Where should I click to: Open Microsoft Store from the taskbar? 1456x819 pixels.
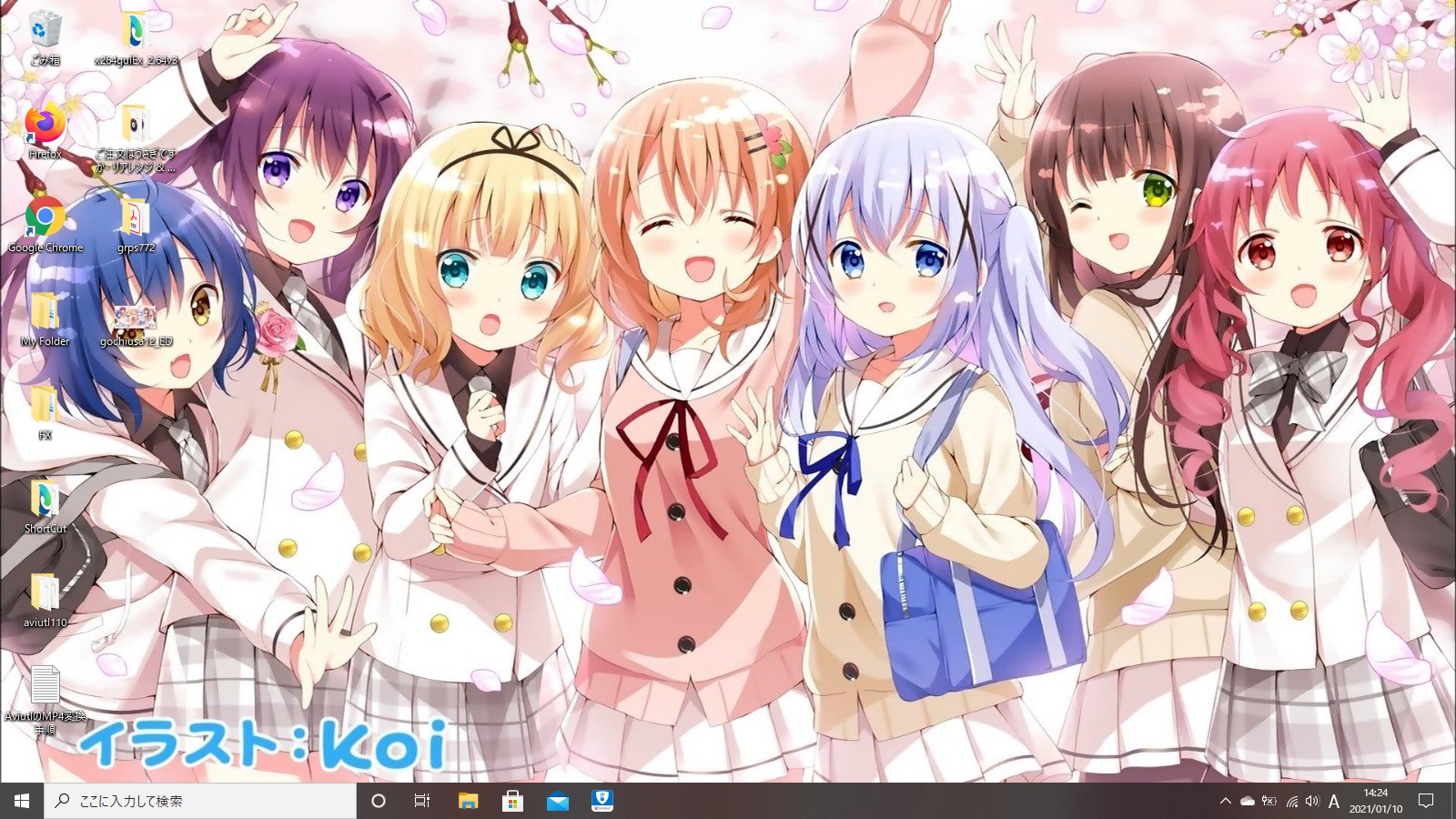tap(512, 801)
